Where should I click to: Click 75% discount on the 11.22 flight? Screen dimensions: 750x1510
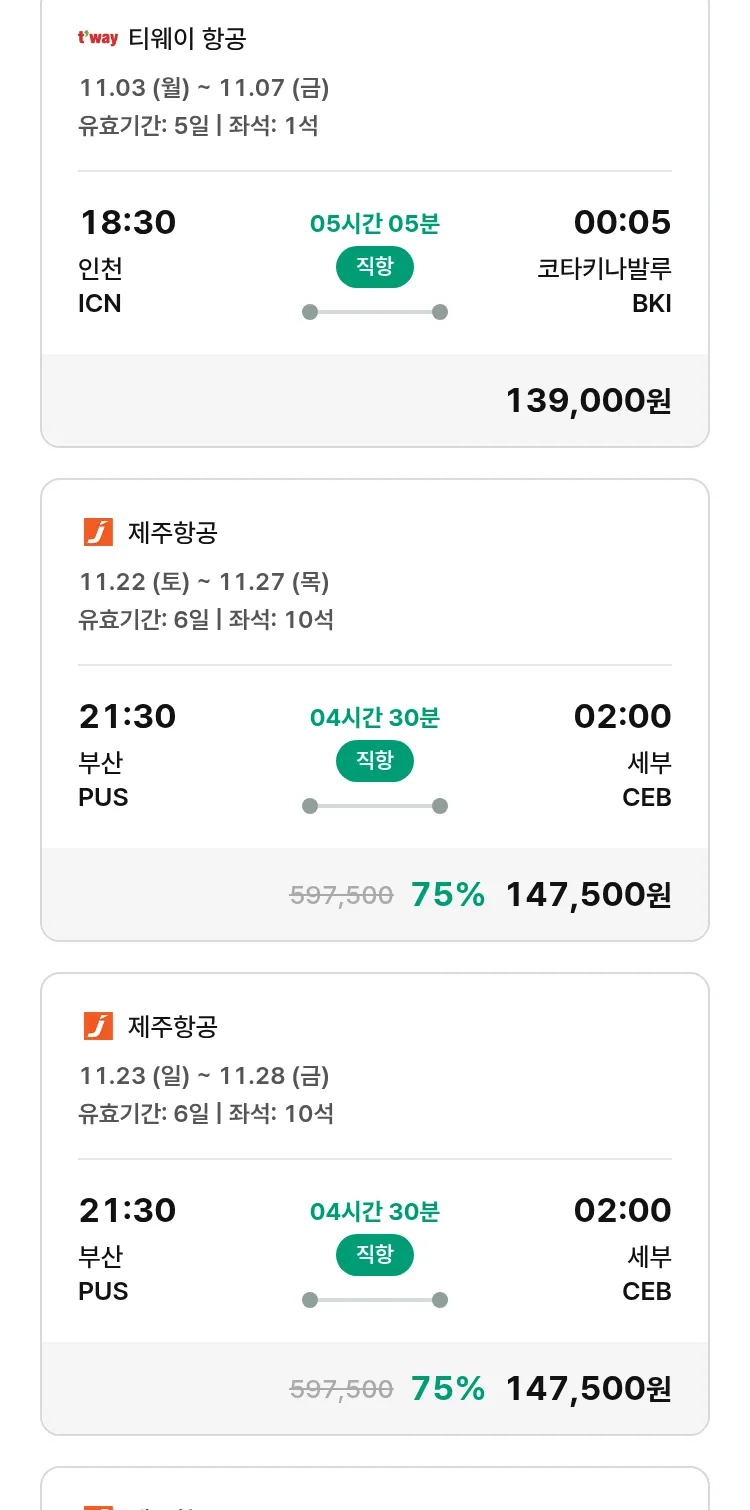448,895
